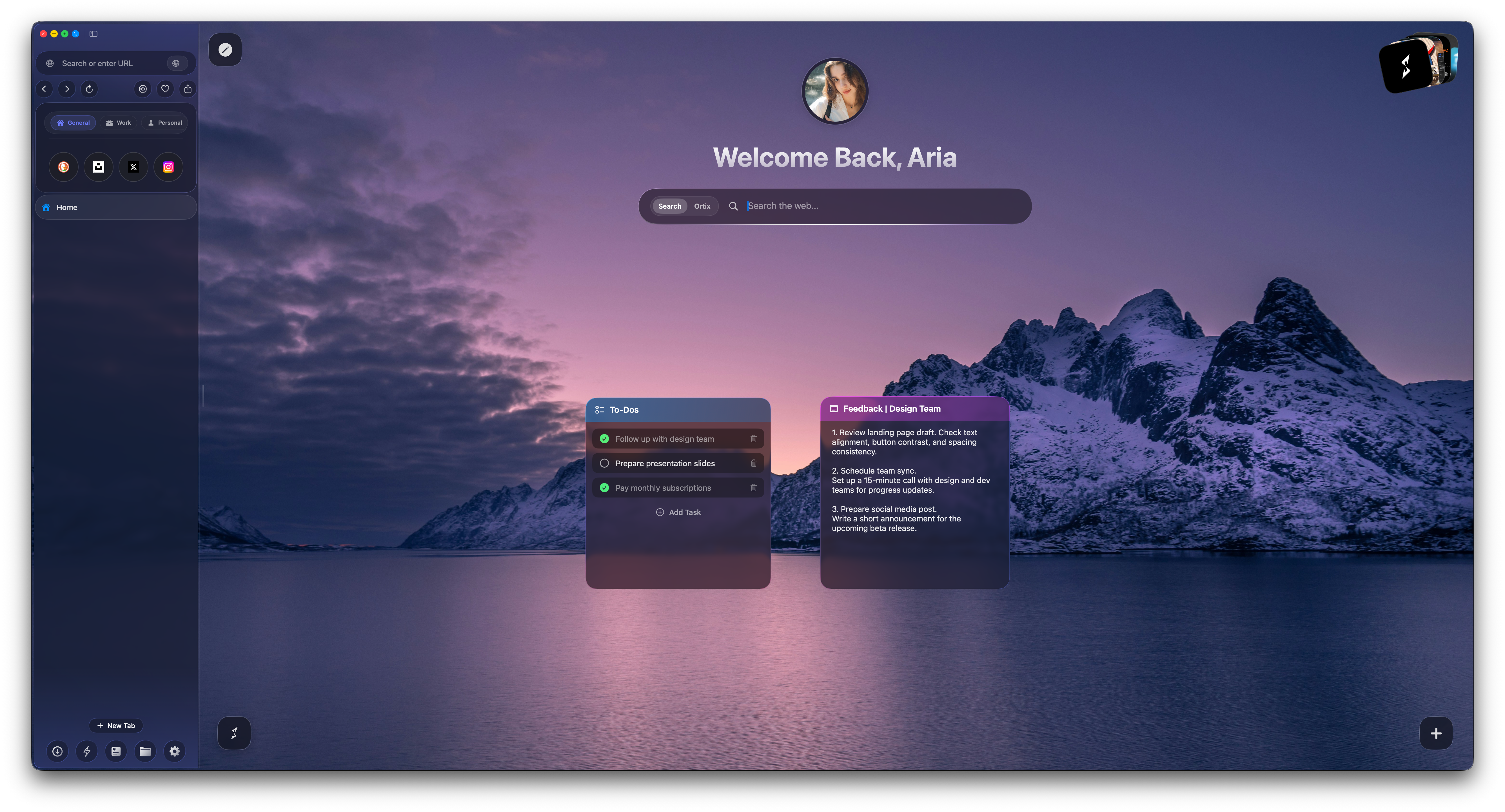Screen dimensions: 1505x812
Task: Uncheck Follow up with design team task
Action: (x=605, y=438)
